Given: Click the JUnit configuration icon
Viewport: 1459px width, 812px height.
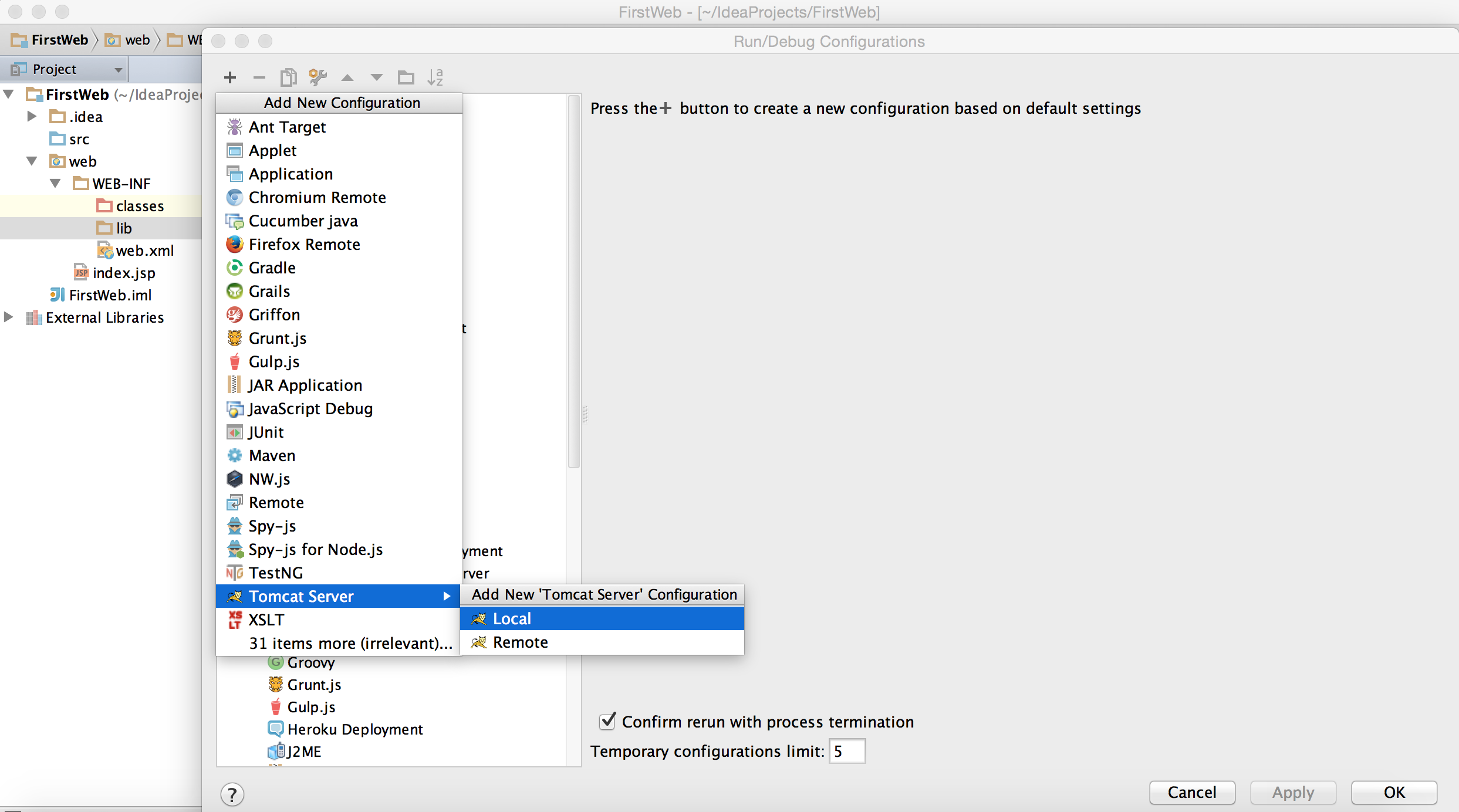Looking at the screenshot, I should coord(234,432).
